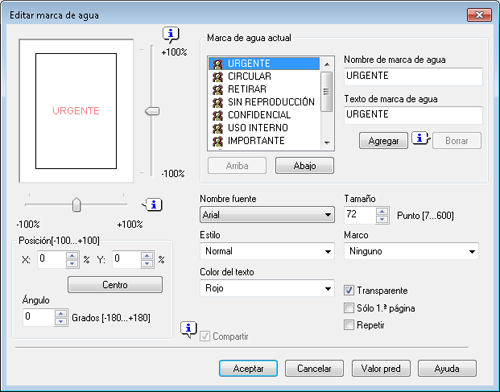The height and width of the screenshot is (392, 500).
Task: Click the X position input field
Action: (x=52, y=259)
